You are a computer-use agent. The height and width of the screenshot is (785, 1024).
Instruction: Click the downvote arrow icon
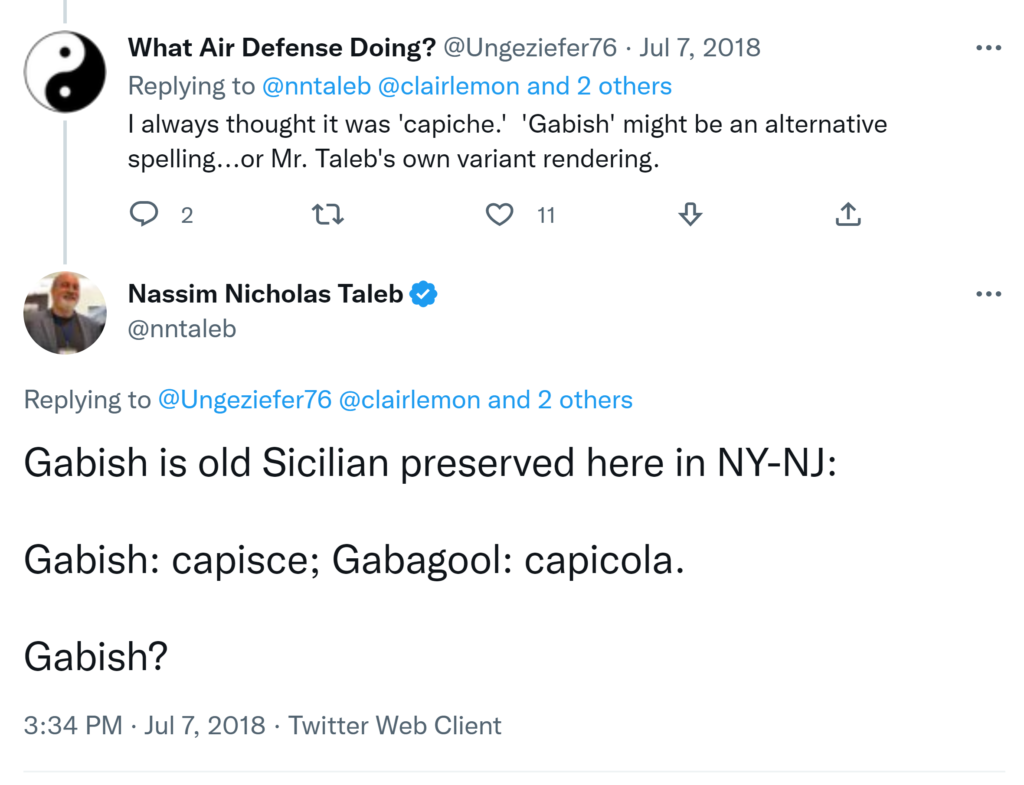click(x=689, y=214)
